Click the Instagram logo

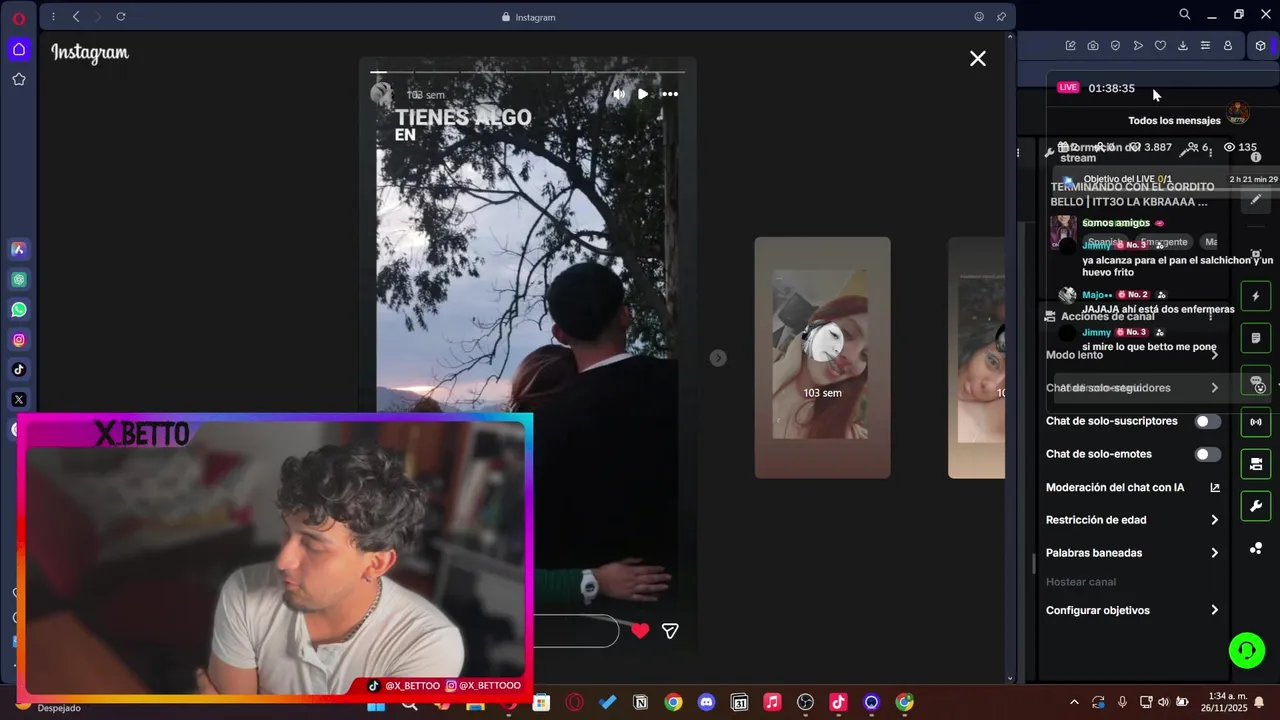tap(90, 53)
